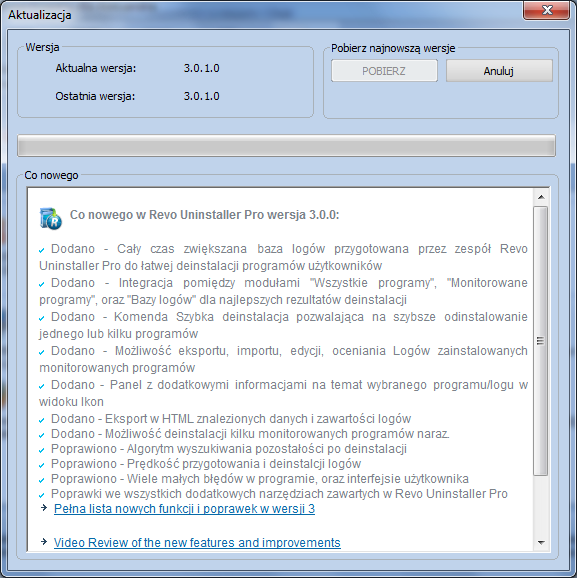Click the POBIERZ download button
Image resolution: width=577 pixels, height=578 pixels.
[384, 70]
